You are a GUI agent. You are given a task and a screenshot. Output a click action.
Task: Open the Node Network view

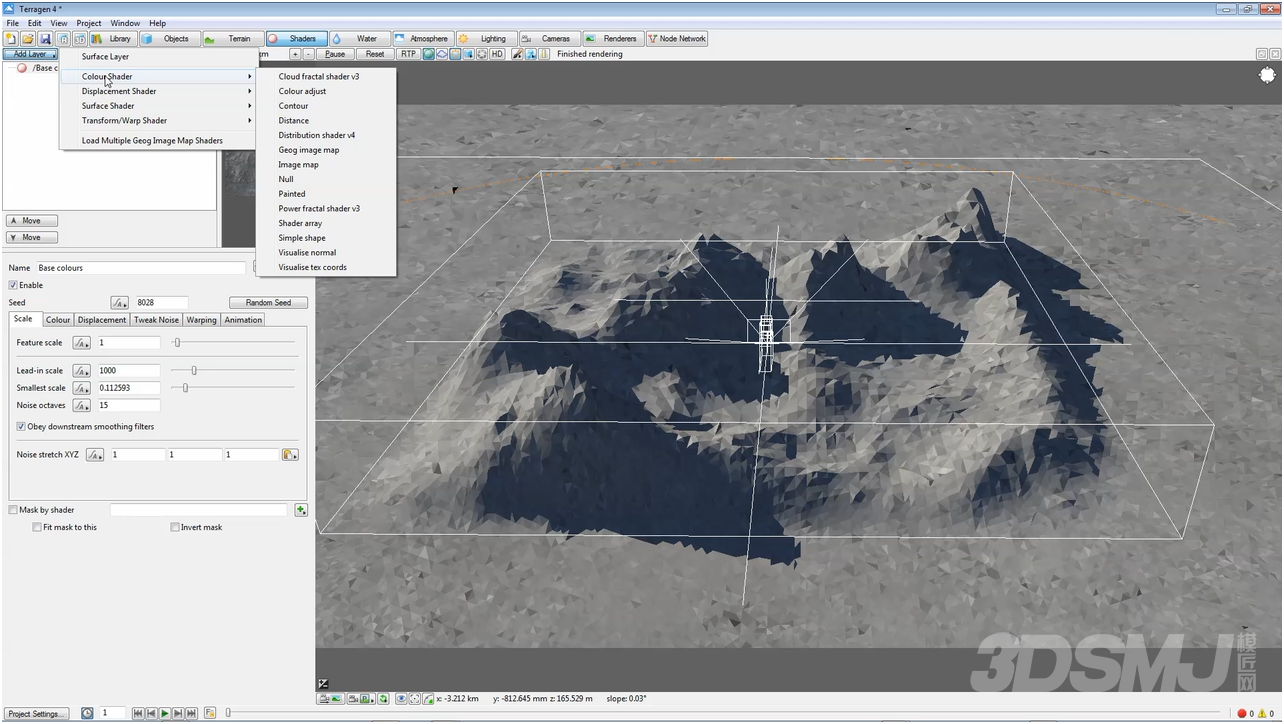coord(677,39)
